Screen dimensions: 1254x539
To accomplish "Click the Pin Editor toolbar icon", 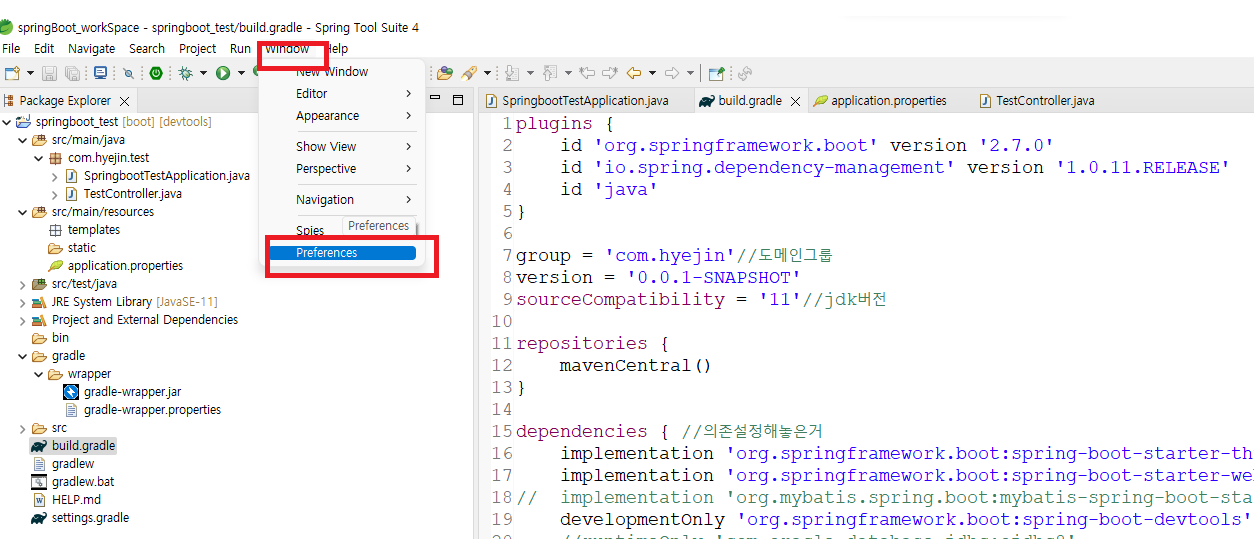I will pos(716,73).
